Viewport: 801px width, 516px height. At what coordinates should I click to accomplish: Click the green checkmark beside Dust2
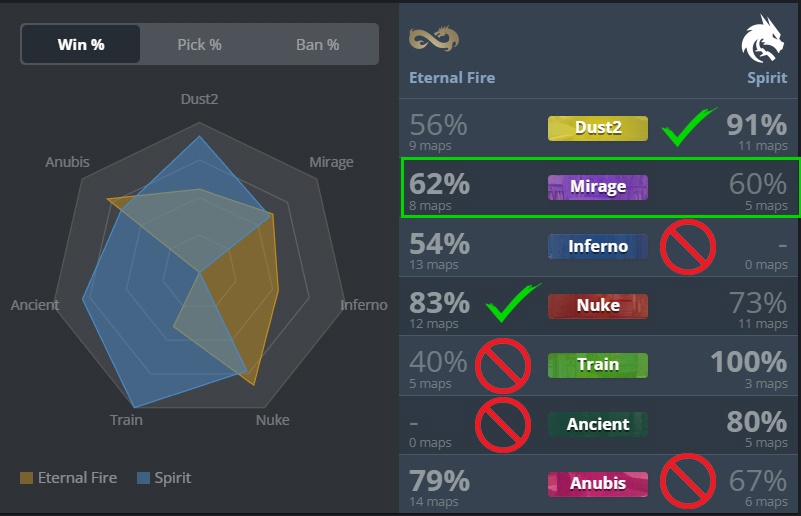tap(688, 127)
